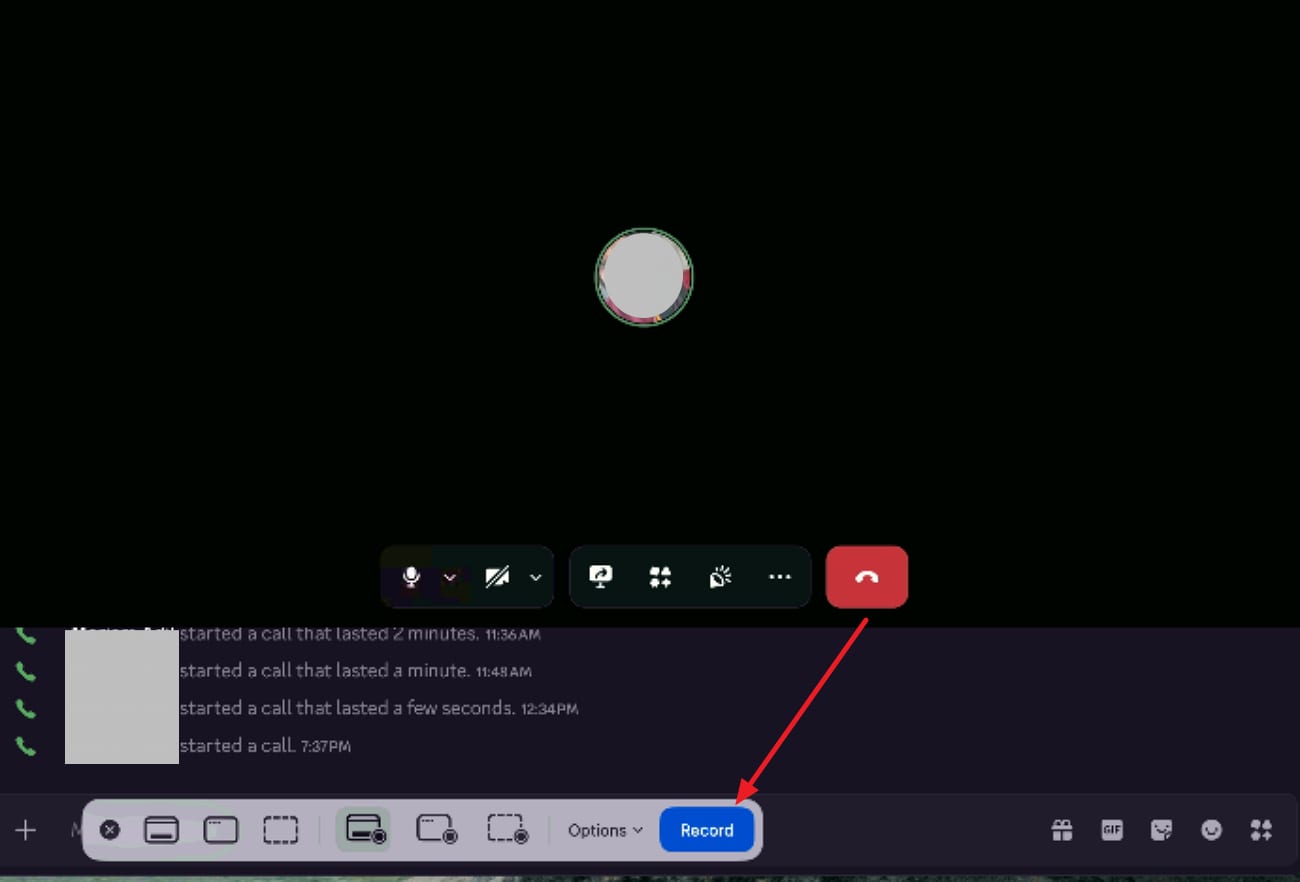Click the phone icon beside the 12:34PM call
Image resolution: width=1300 pixels, height=882 pixels.
point(26,708)
